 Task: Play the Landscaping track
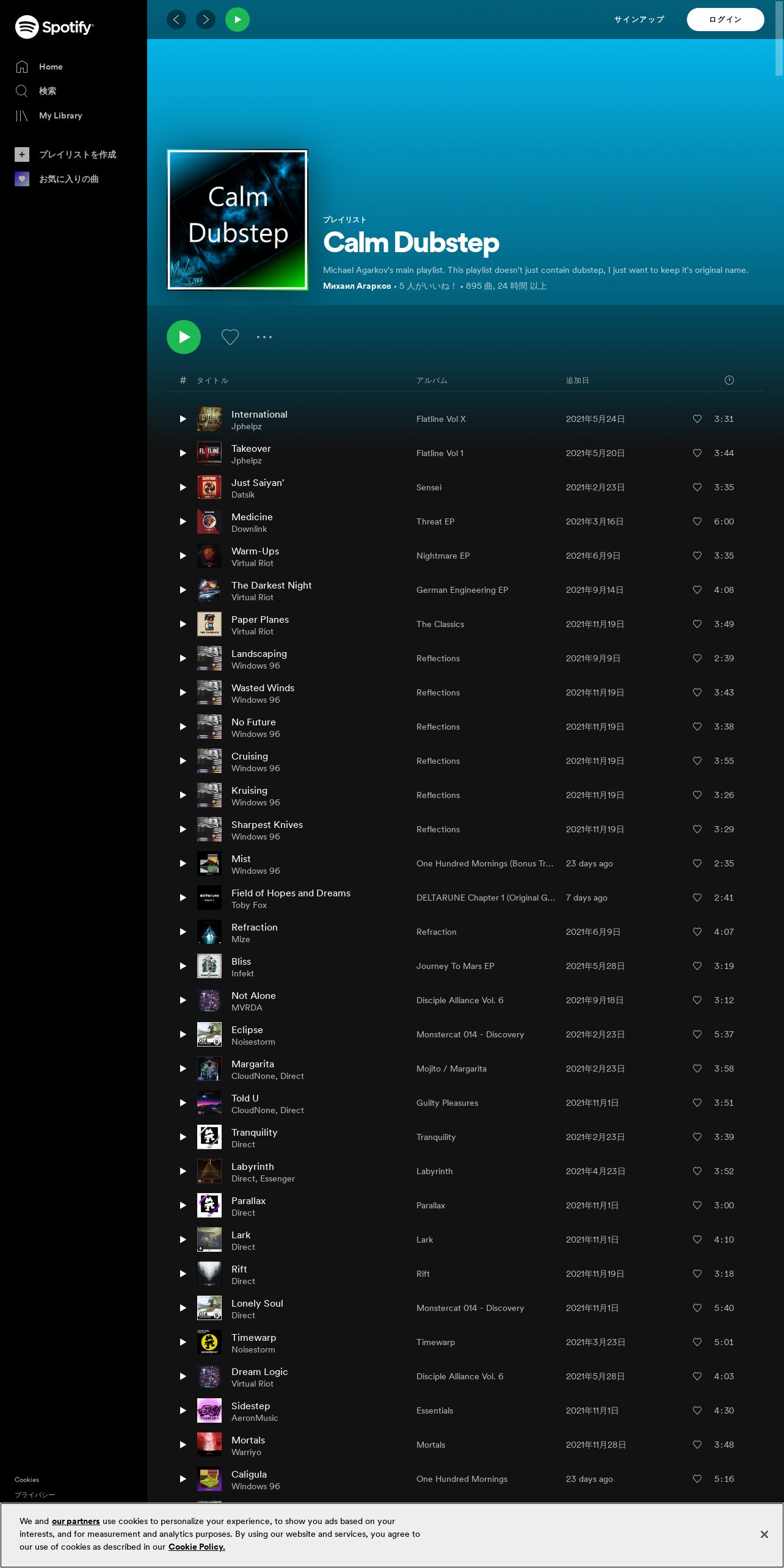tap(183, 658)
